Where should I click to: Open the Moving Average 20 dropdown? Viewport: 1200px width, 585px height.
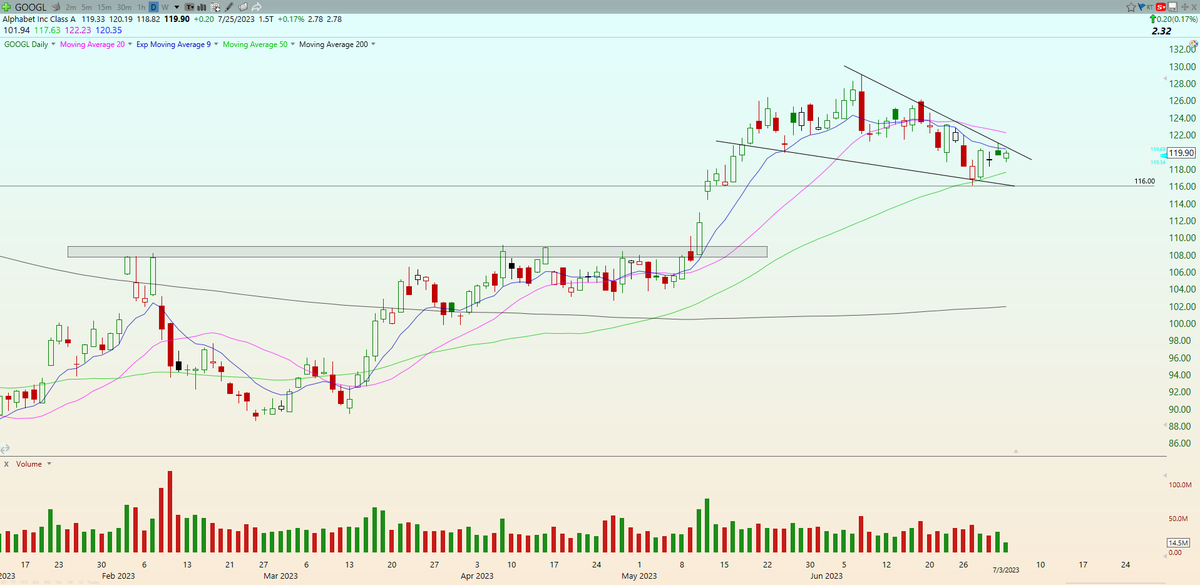pos(130,44)
